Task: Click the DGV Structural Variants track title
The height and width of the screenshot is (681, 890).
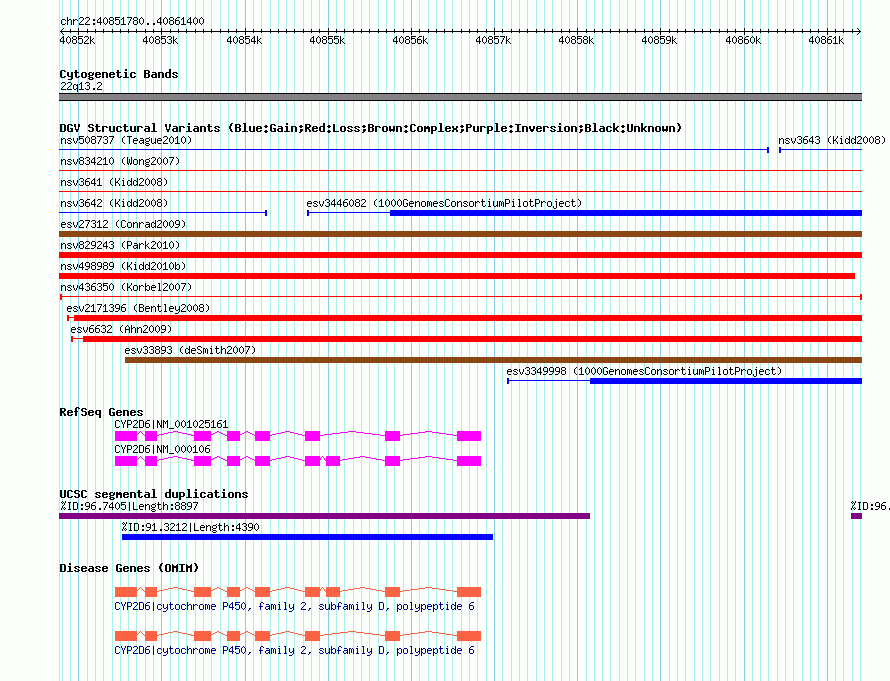Action: pos(370,128)
